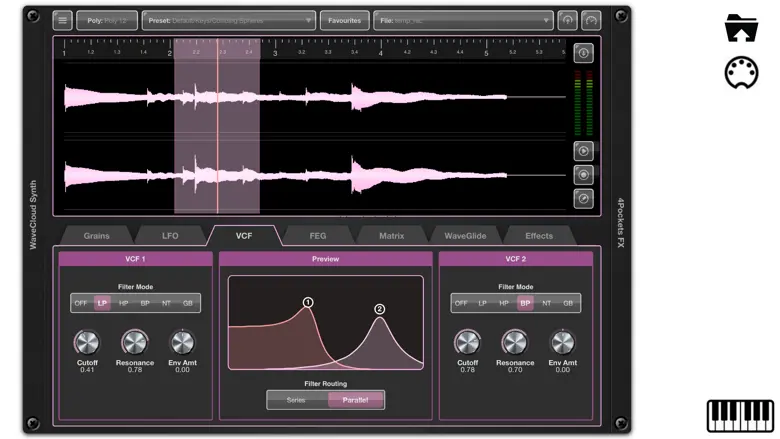Click the VCF 2 Cutoff knob
The height and width of the screenshot is (439, 780).
[468, 343]
